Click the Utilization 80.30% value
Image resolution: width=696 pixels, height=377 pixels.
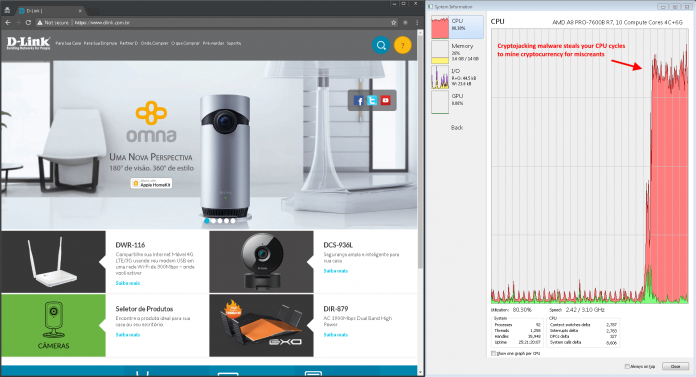click(x=522, y=310)
